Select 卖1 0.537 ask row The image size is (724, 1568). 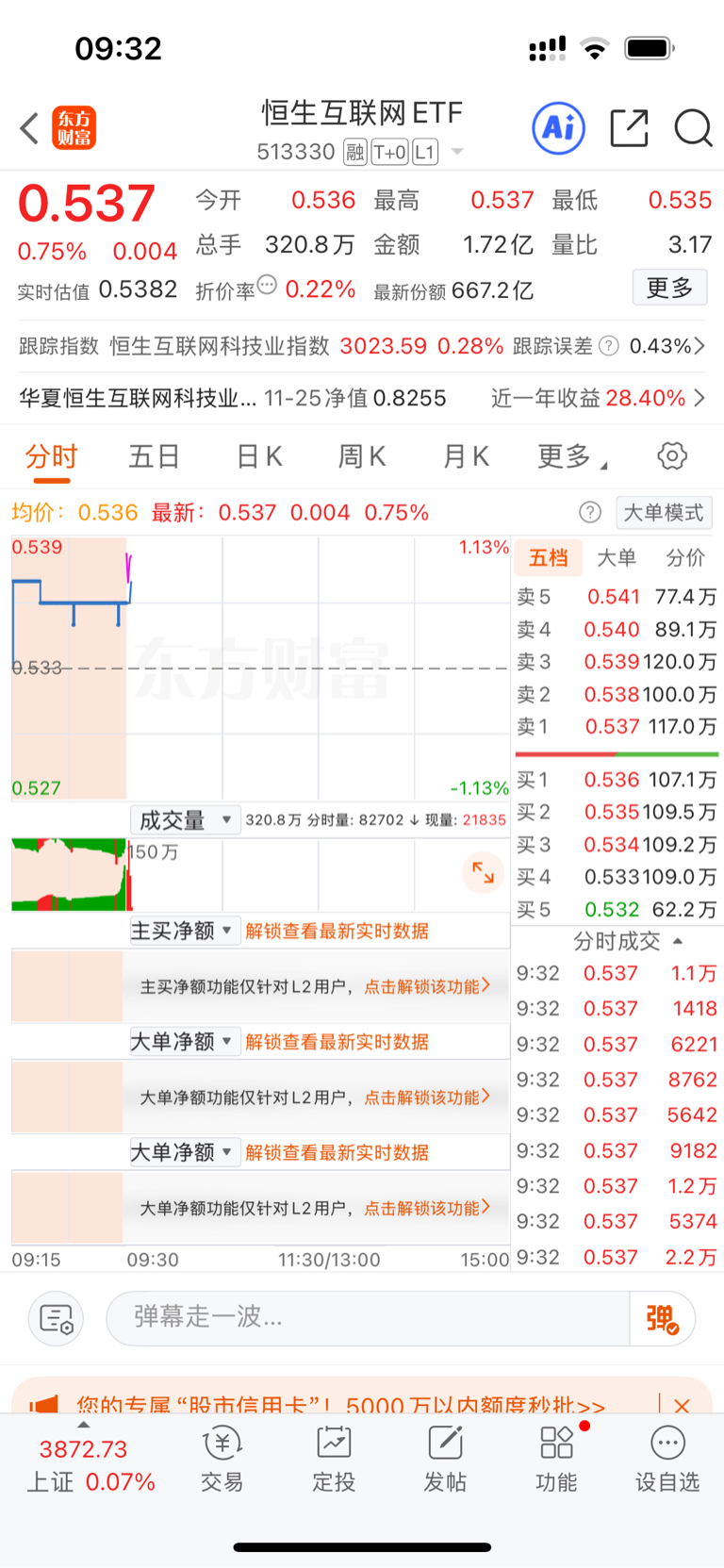(617, 727)
